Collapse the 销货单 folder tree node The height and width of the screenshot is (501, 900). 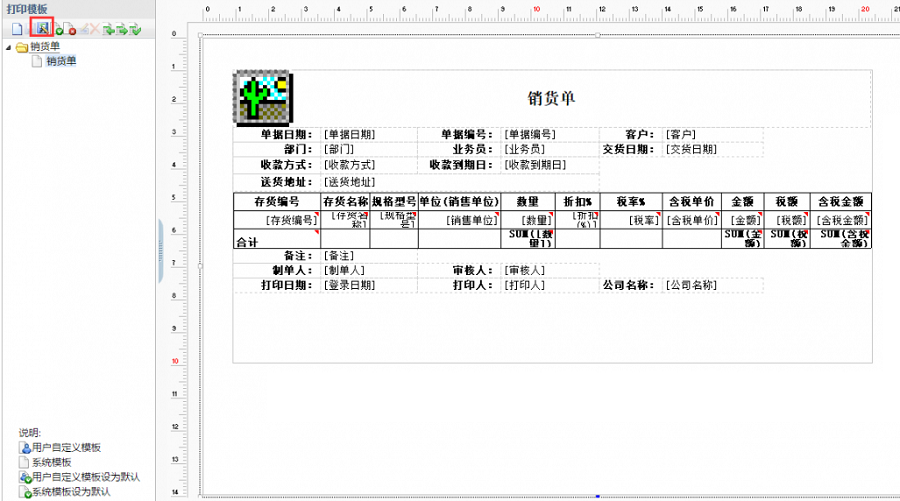click(x=9, y=48)
